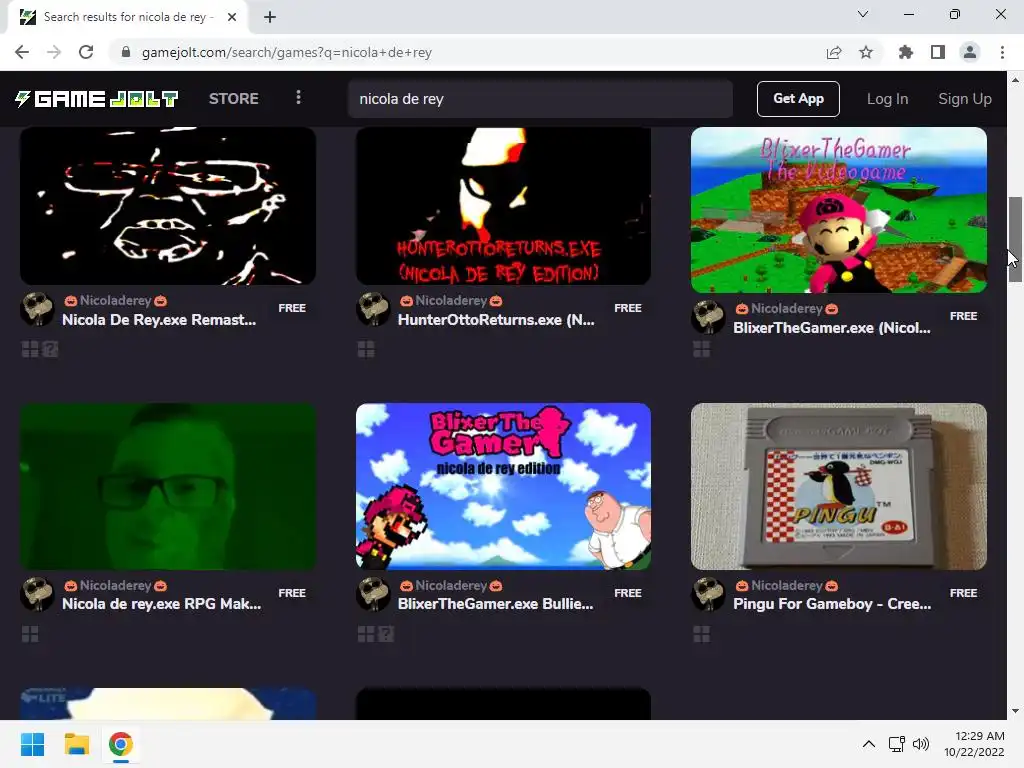The image size is (1024, 768).
Task: Click avatar beside HunterOttoReturns.exe
Action: tap(373, 309)
